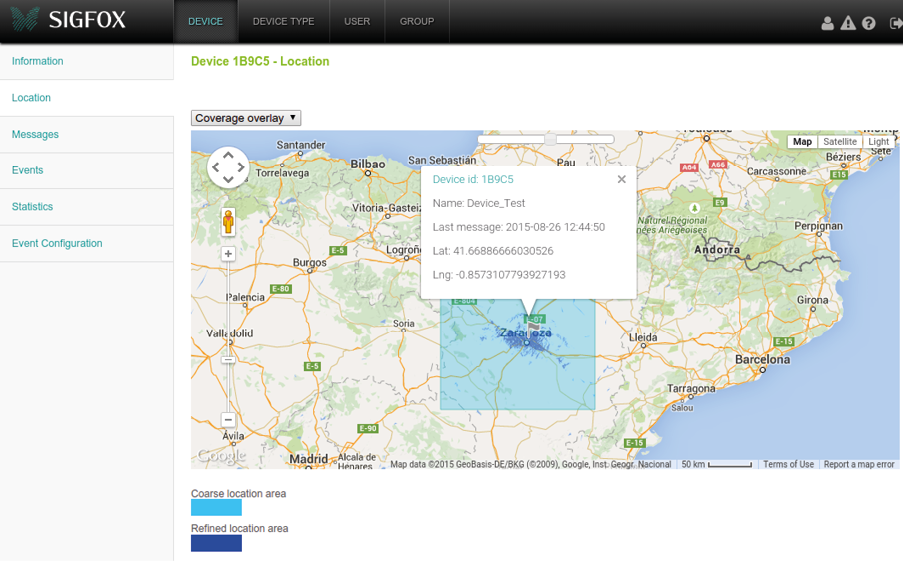This screenshot has width=903, height=561.
Task: Open the Statistics sidebar item
Action: 86,207
